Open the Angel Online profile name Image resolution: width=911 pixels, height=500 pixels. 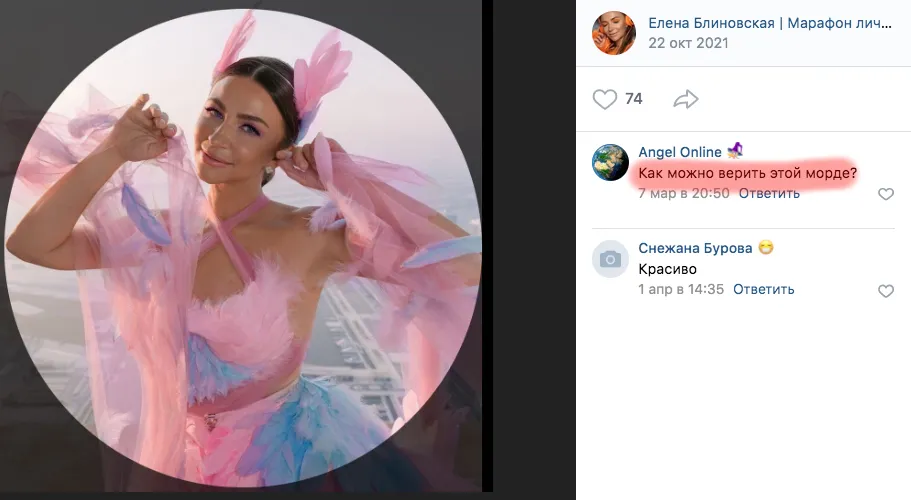[679, 152]
